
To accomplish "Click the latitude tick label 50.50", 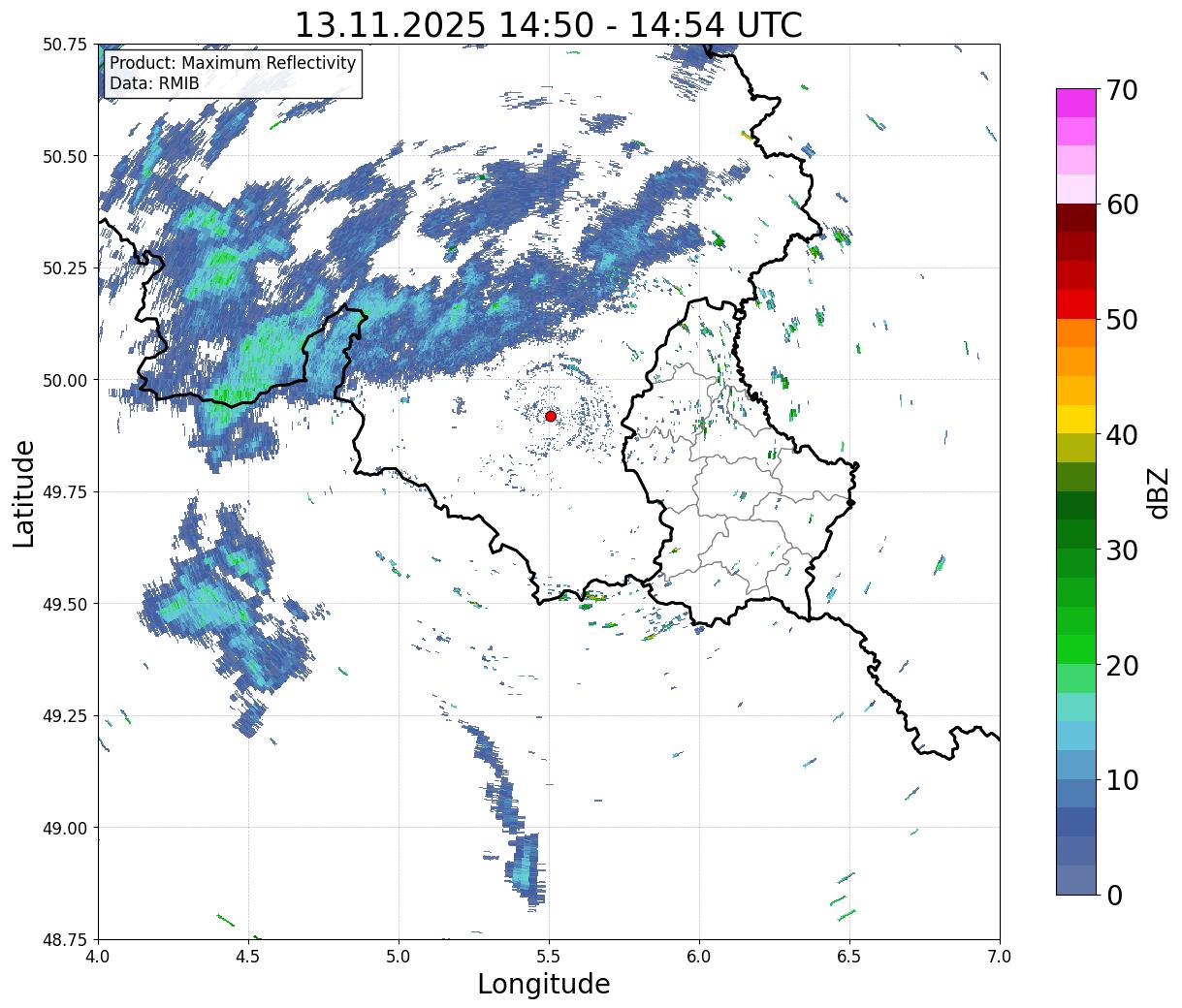I will (65, 156).
